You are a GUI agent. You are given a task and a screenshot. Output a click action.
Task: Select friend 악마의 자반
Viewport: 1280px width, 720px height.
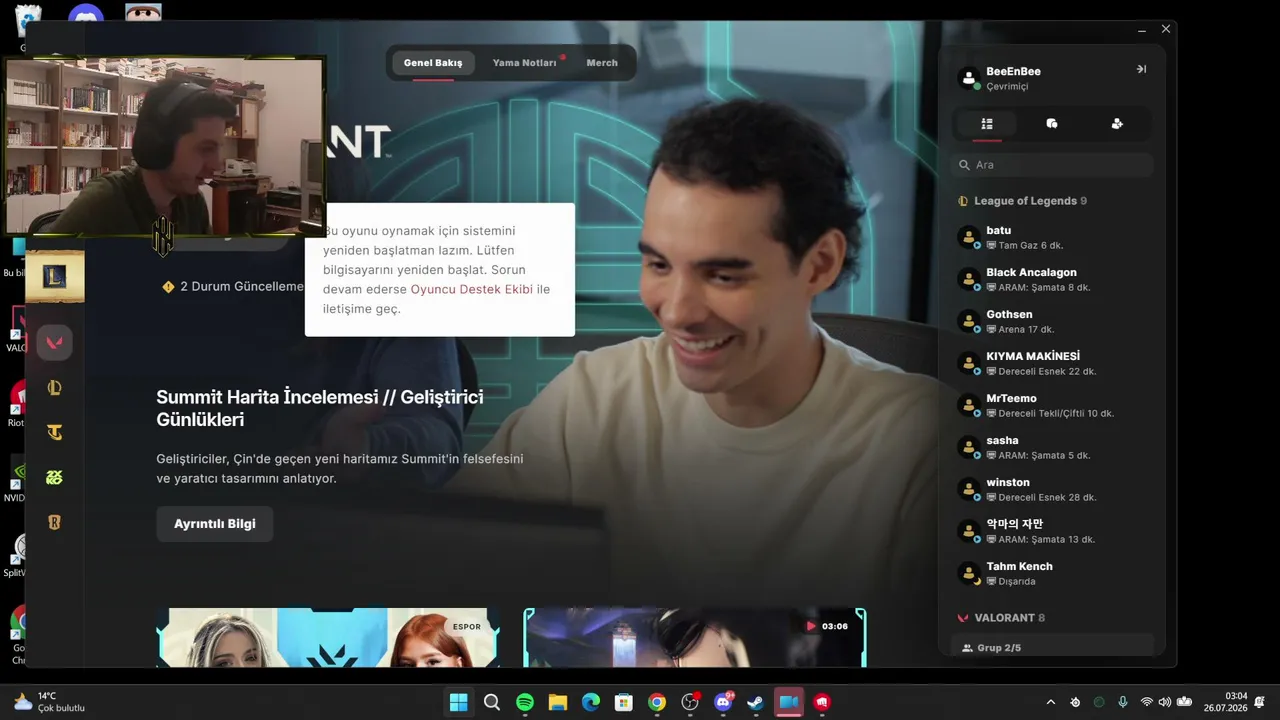click(1052, 531)
